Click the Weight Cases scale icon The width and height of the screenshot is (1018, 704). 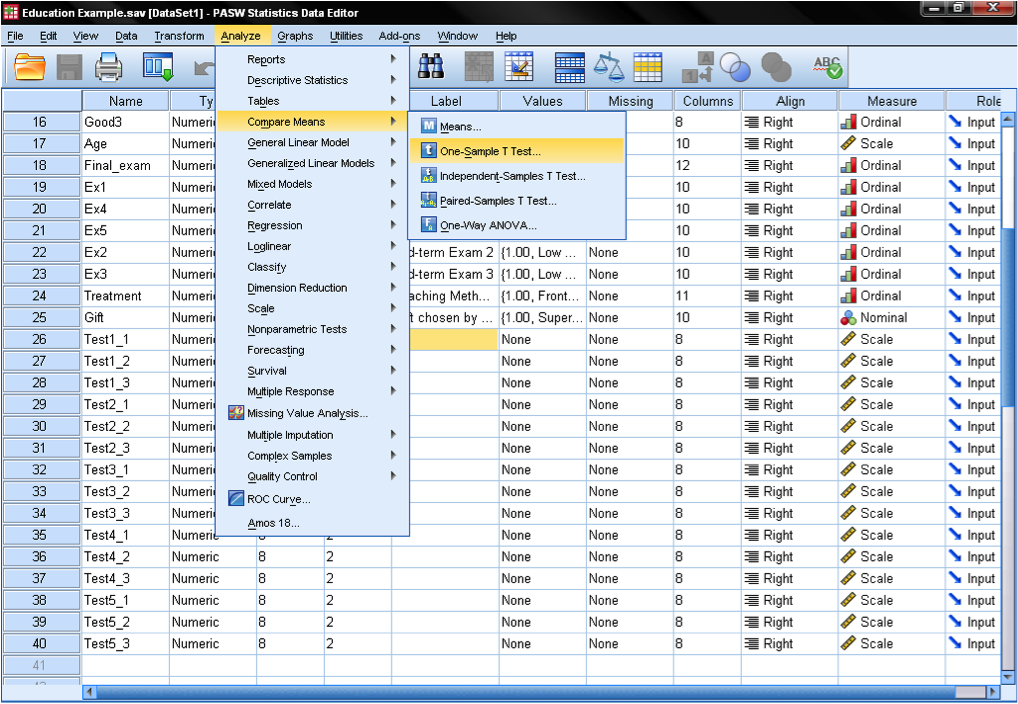(x=607, y=67)
